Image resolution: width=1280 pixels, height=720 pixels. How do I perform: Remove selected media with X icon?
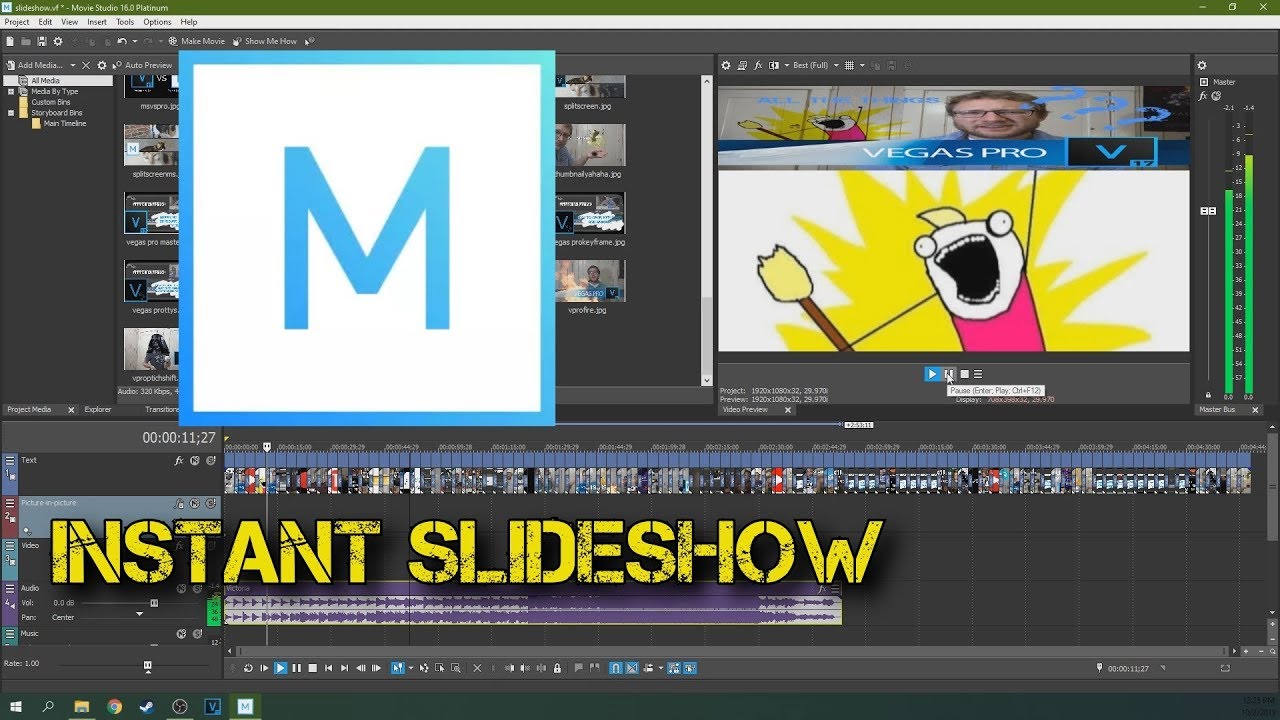(86, 65)
